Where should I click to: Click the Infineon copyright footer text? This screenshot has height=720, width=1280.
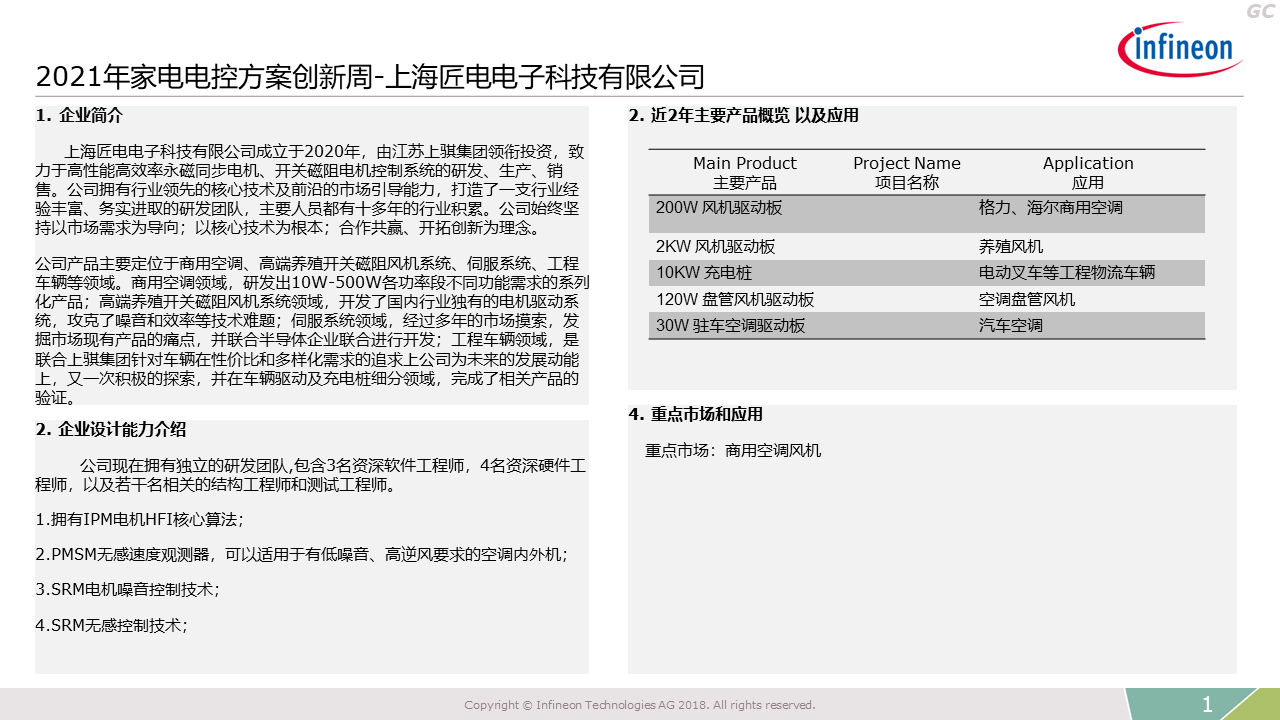[640, 705]
